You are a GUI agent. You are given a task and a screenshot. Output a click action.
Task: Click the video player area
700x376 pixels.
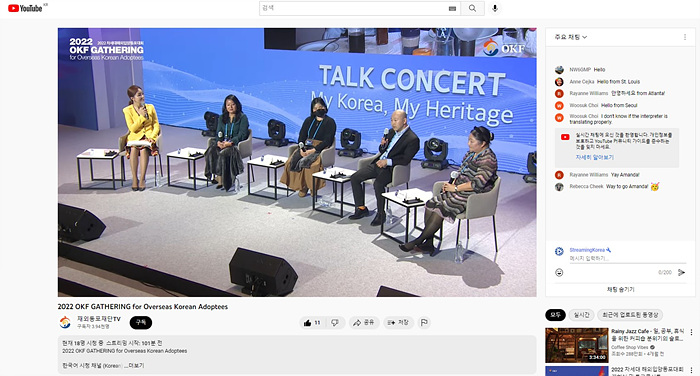(x=297, y=163)
